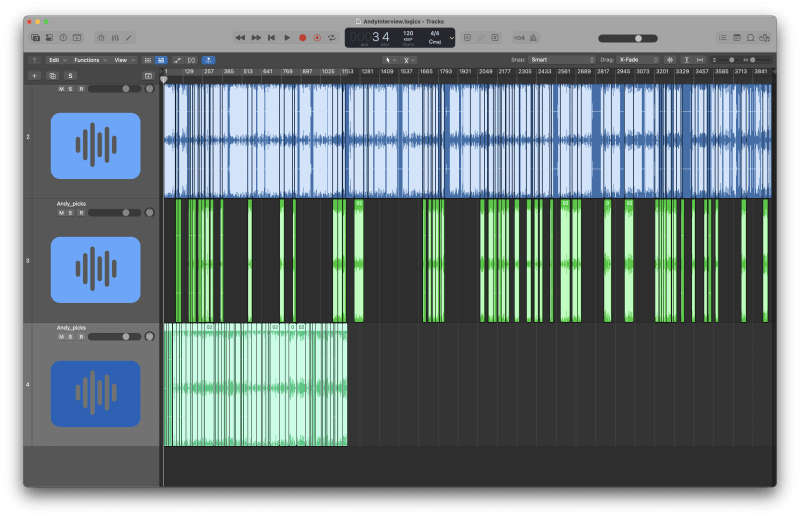Toggle the global Solo S button
This screenshot has width=800, height=518.
[x=70, y=76]
